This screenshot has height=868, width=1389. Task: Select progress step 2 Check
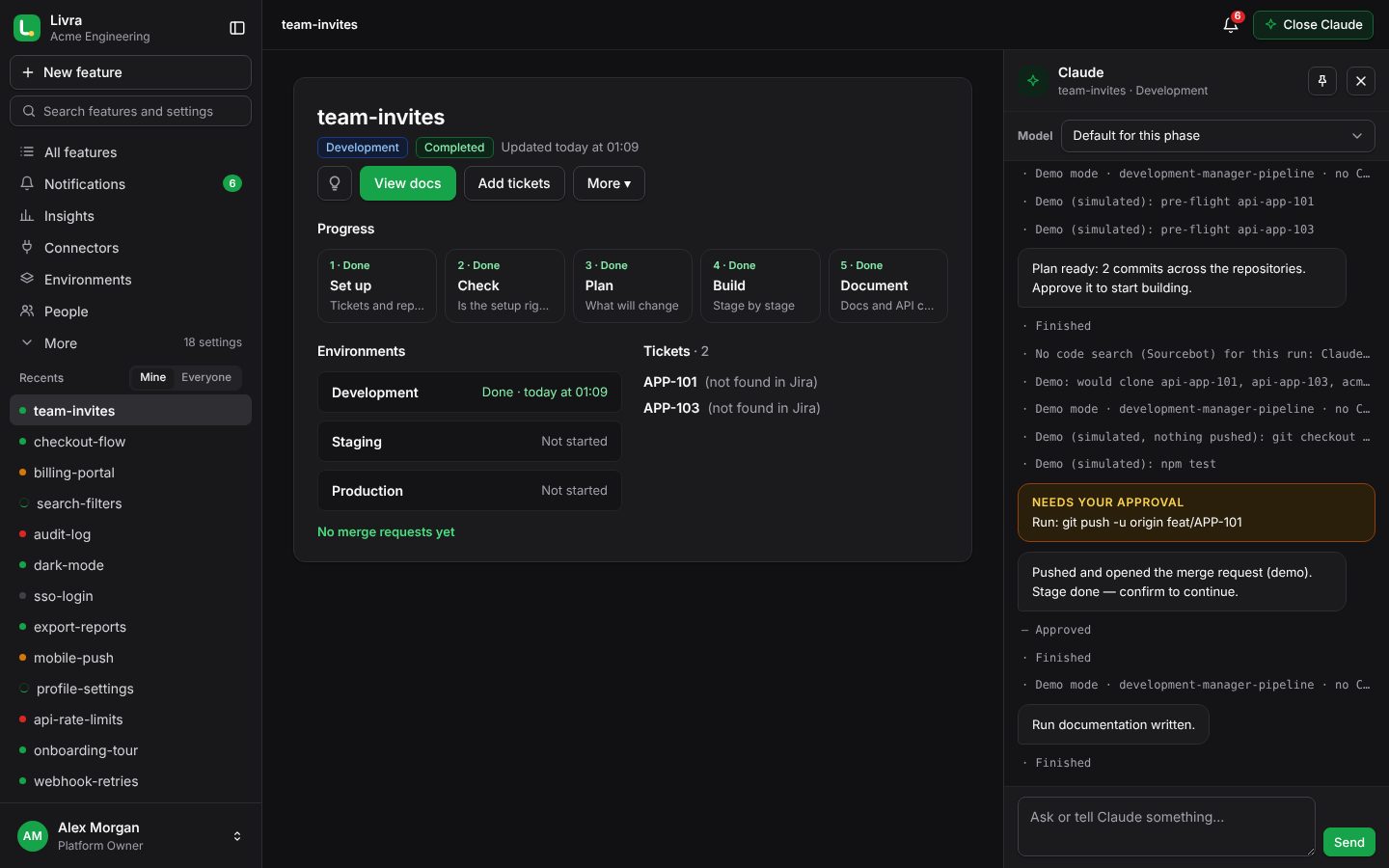pos(504,285)
